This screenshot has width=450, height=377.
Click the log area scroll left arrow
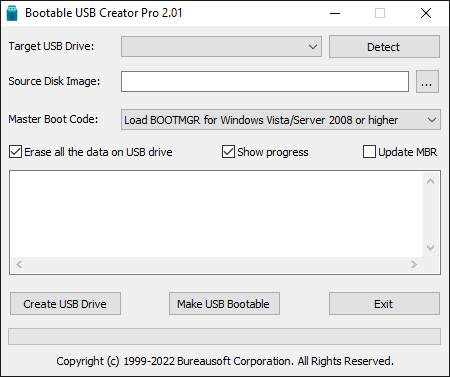19,265
